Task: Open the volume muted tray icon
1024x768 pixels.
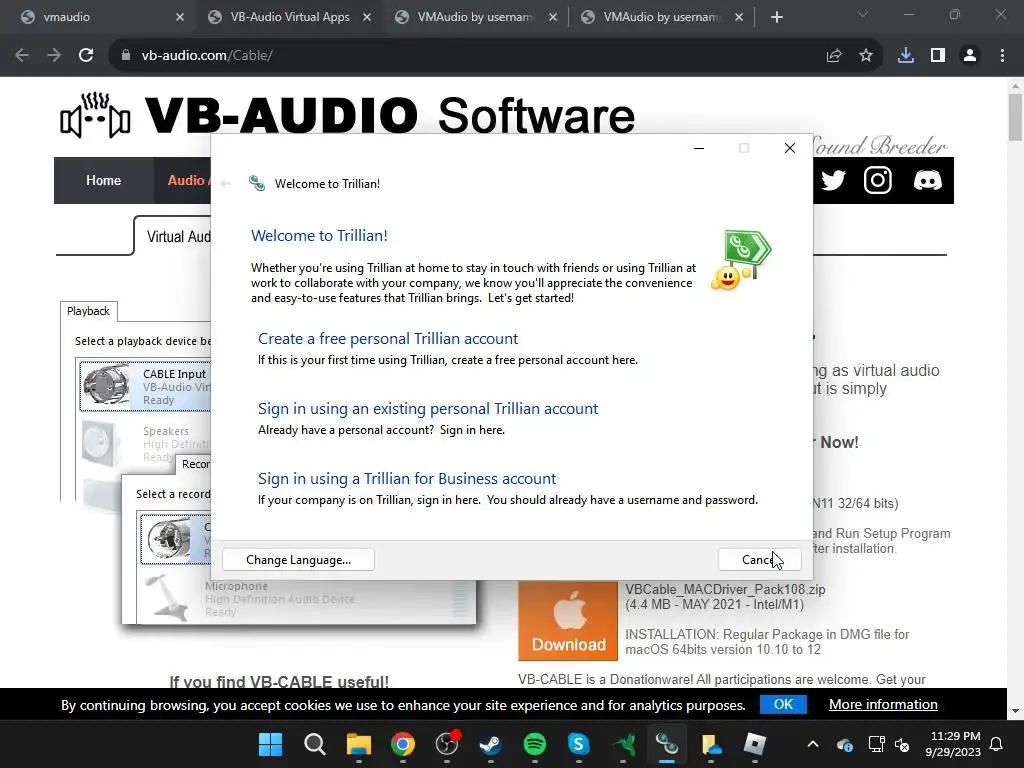Action: pos(903,744)
